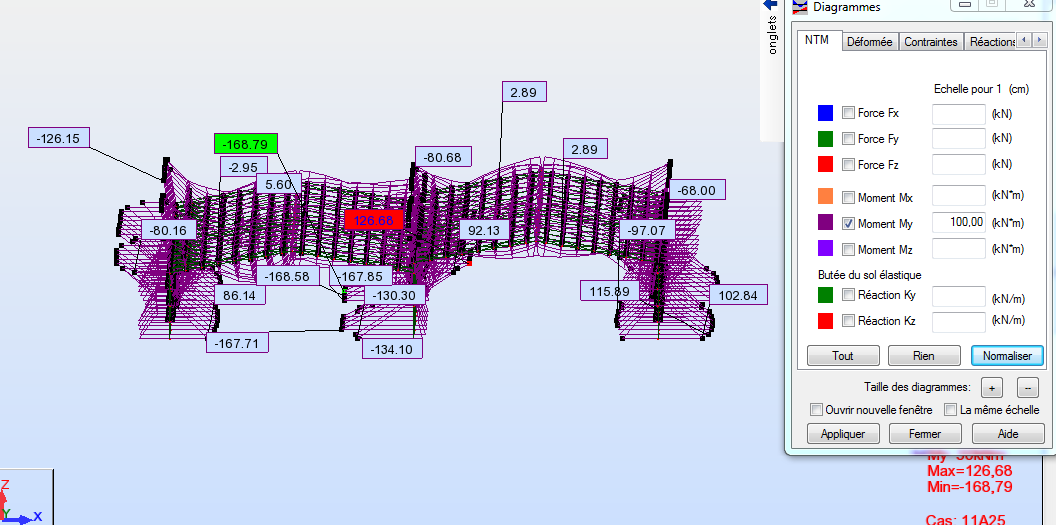Click the -167.71 value label
1056x525 pixels.
[x=237, y=343]
